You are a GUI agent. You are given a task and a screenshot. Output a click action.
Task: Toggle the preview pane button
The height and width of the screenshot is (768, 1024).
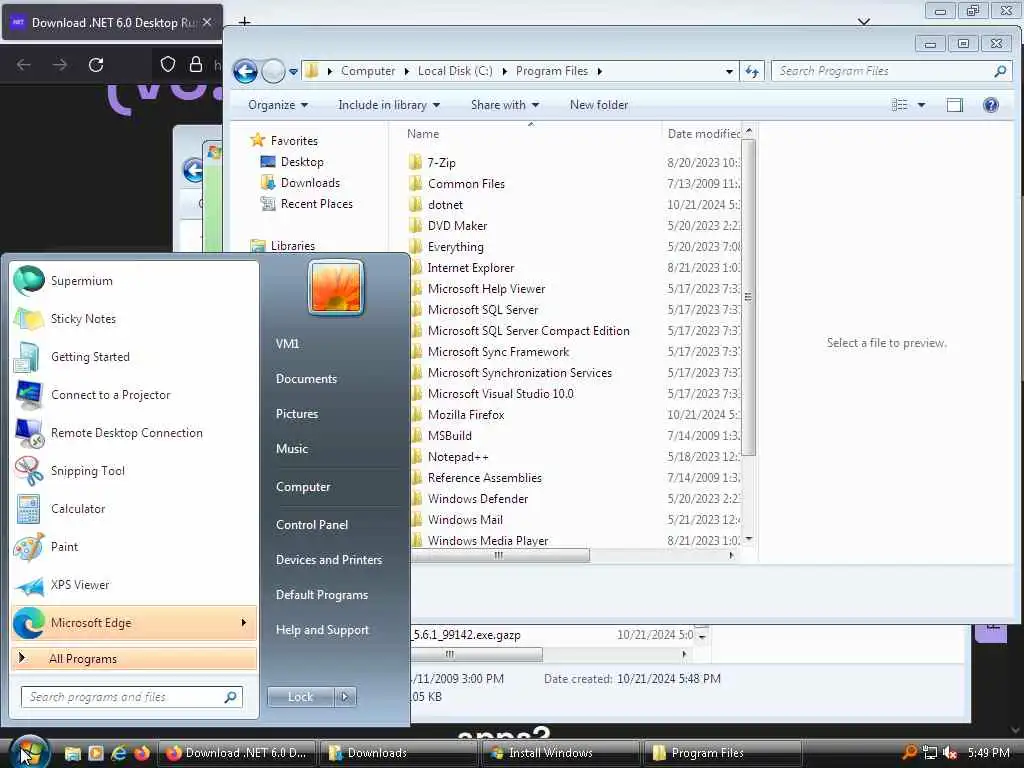(x=955, y=104)
